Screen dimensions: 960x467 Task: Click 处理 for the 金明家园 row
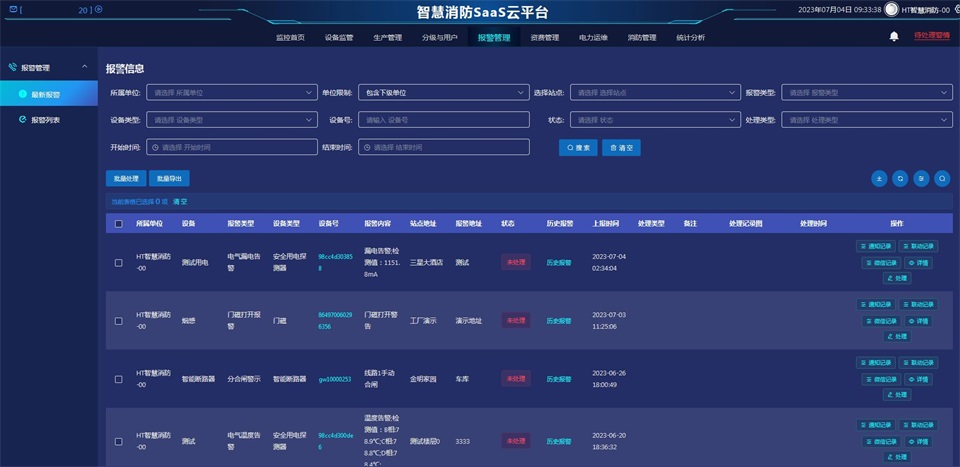[897, 395]
